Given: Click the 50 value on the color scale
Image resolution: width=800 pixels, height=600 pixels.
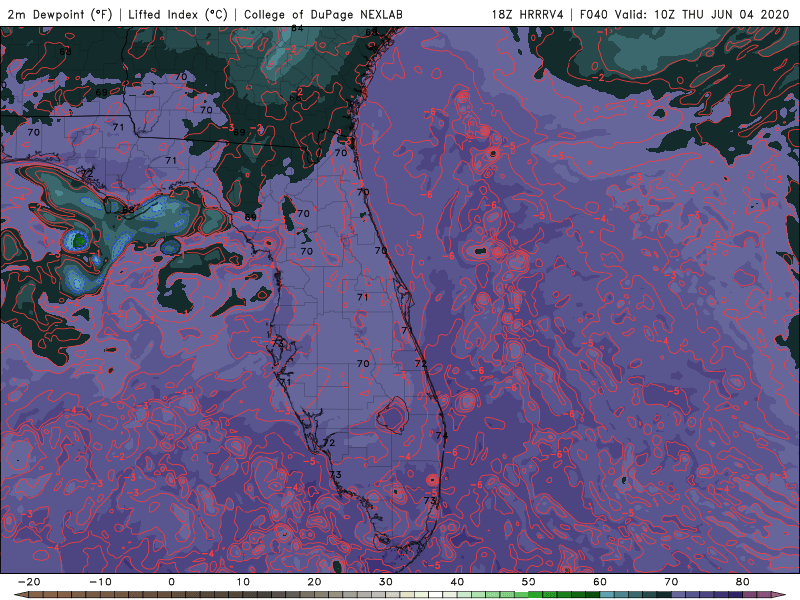Looking at the screenshot, I should coord(529,582).
